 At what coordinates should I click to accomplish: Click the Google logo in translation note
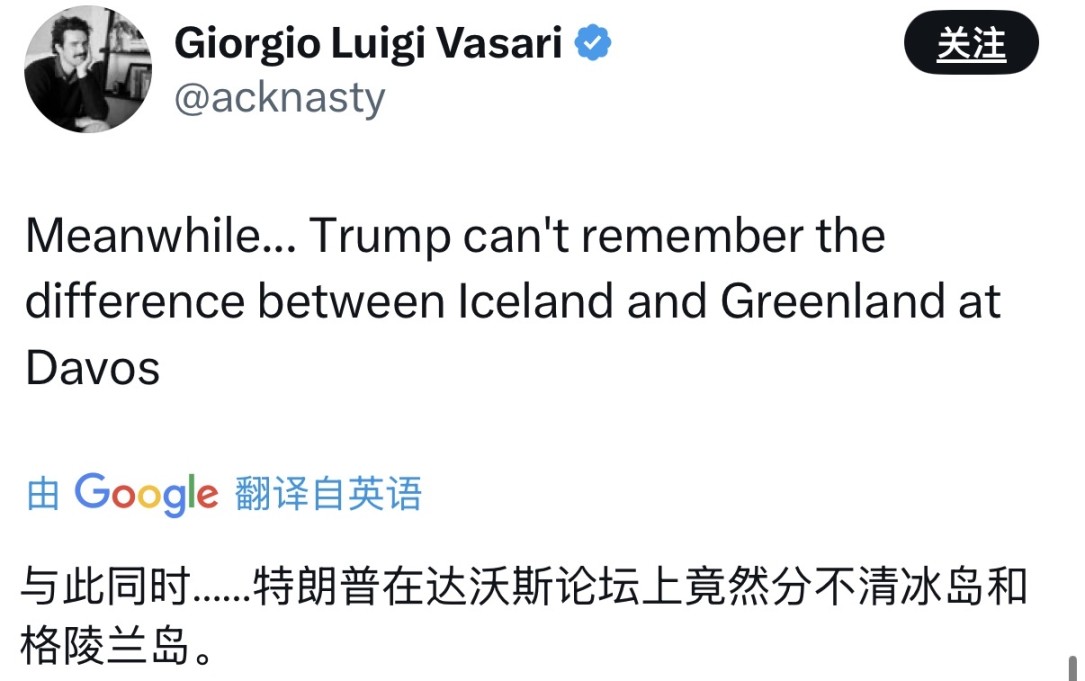point(146,493)
